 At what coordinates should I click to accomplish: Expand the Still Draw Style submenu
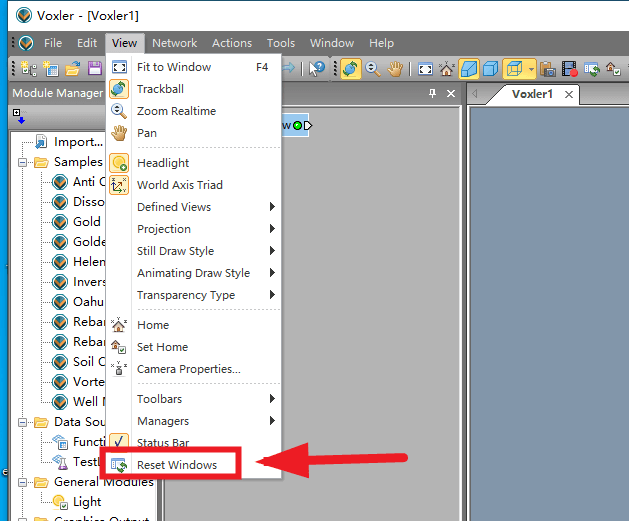[193, 251]
